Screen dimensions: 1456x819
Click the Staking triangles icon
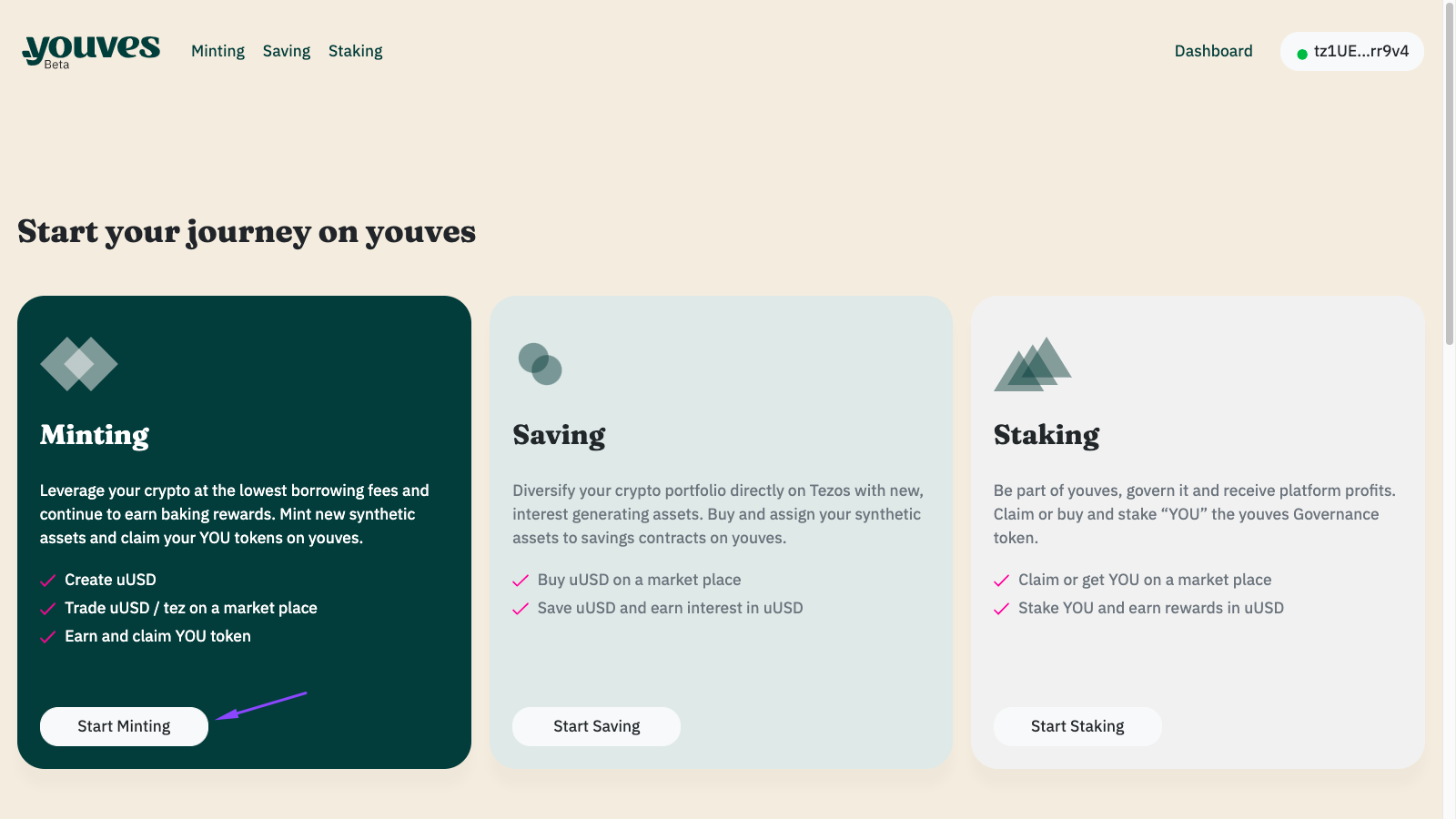(x=1032, y=364)
